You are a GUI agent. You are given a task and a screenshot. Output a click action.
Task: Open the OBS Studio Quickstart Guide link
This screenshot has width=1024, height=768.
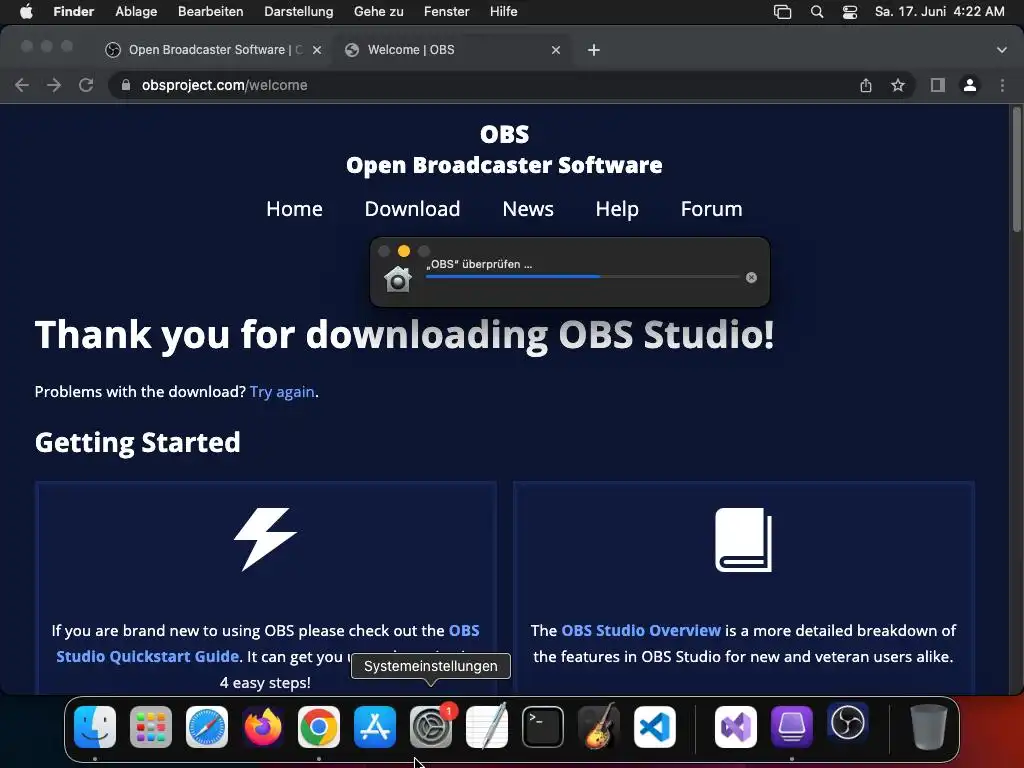click(148, 656)
